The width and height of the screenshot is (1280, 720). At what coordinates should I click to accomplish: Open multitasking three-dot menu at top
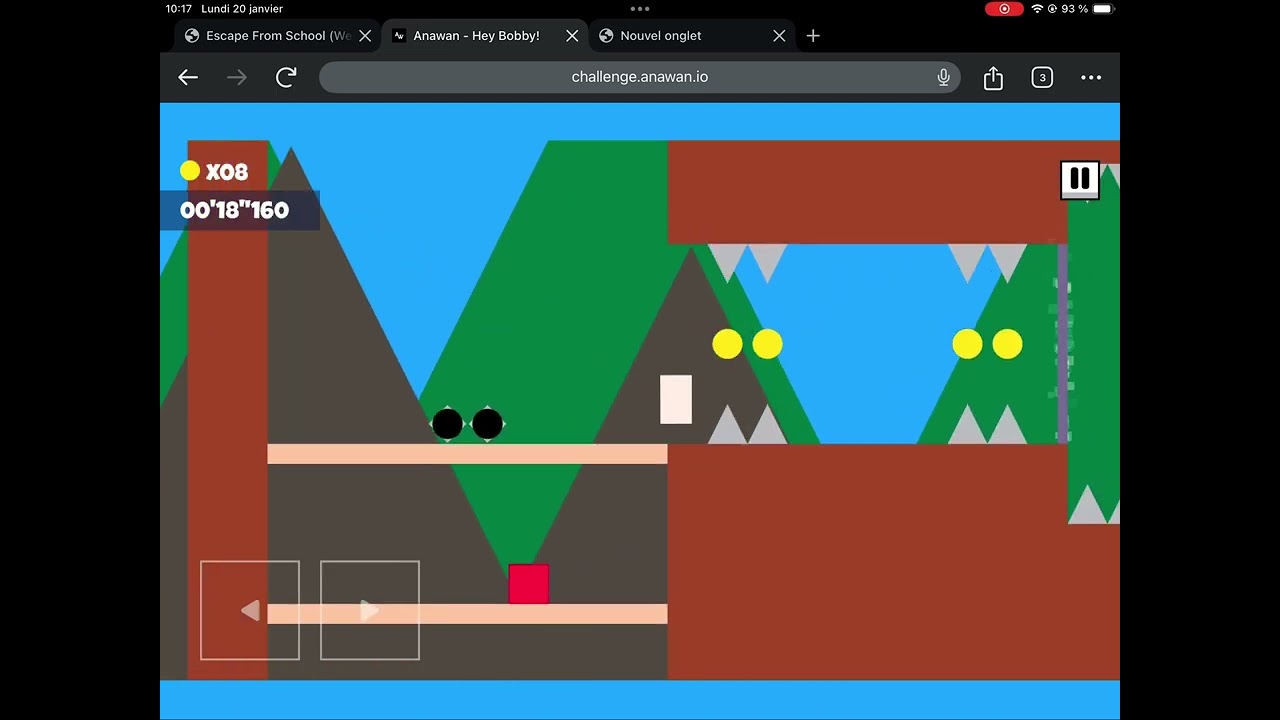[x=640, y=9]
